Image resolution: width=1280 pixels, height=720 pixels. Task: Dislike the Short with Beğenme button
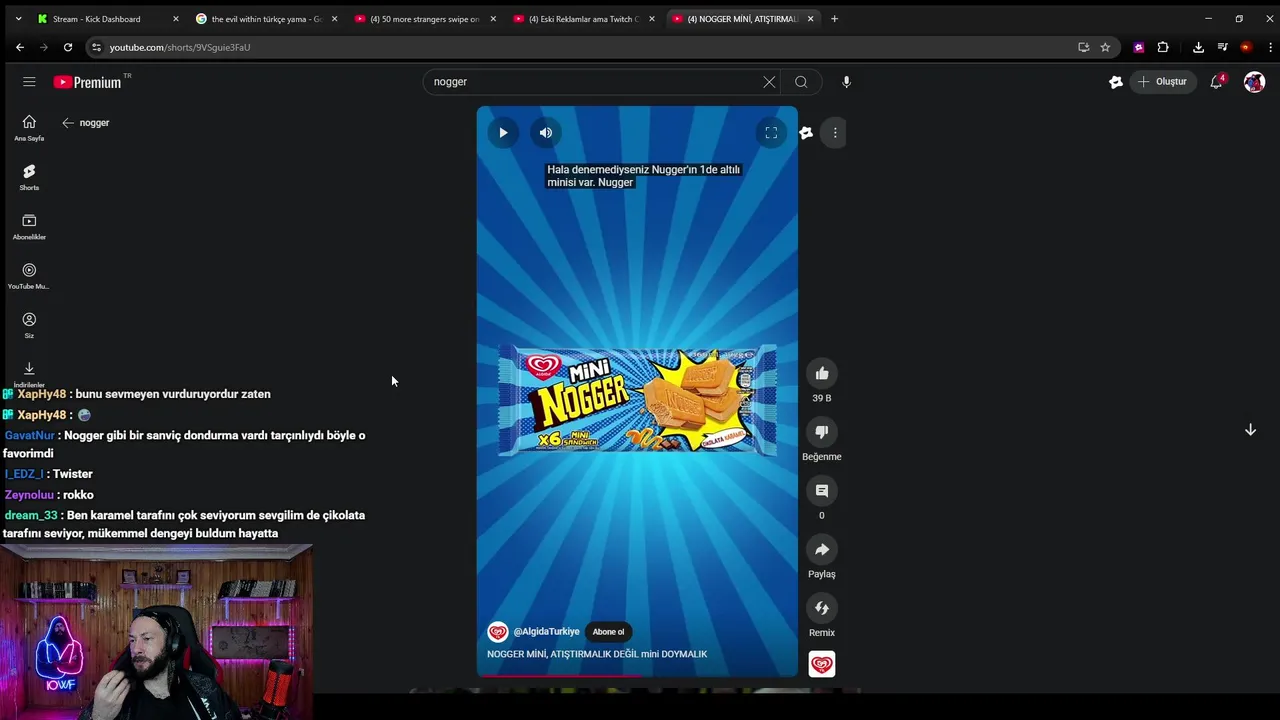(822, 432)
